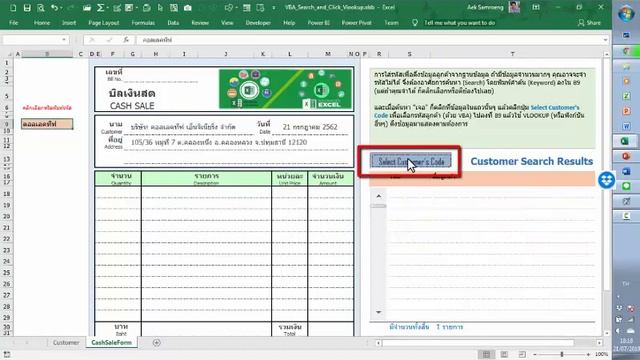This screenshot has height=360, width=640.
Task: Click the camera icon in quick access toolbar
Action: pos(187,7)
